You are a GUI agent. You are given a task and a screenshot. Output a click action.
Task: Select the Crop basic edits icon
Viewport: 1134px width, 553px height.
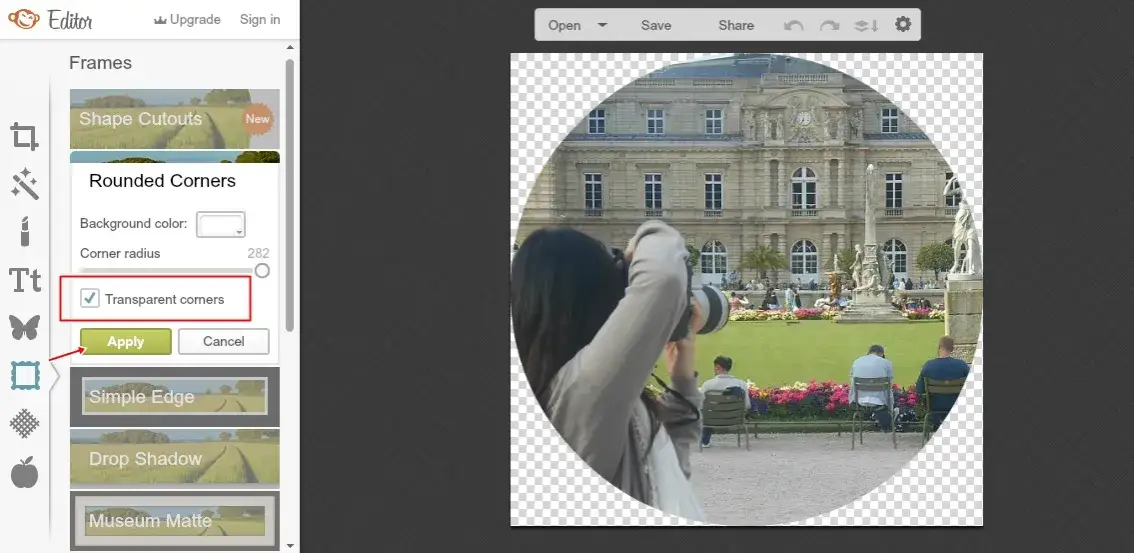point(25,137)
